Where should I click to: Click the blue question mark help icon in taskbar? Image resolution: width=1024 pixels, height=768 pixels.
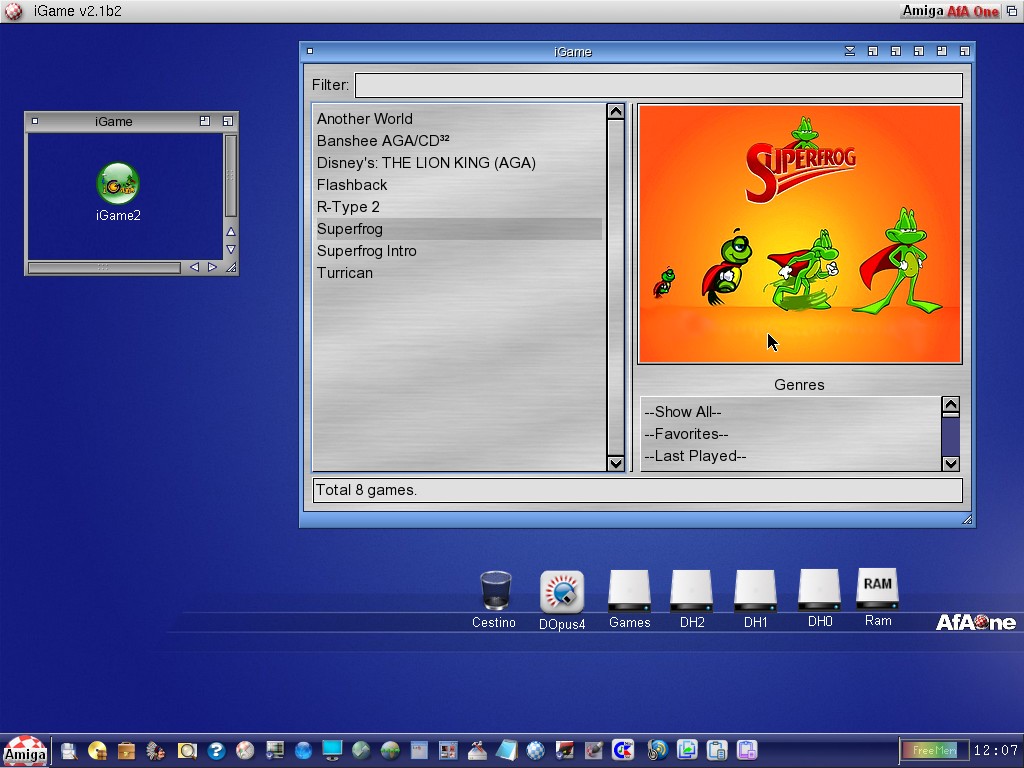pos(216,750)
